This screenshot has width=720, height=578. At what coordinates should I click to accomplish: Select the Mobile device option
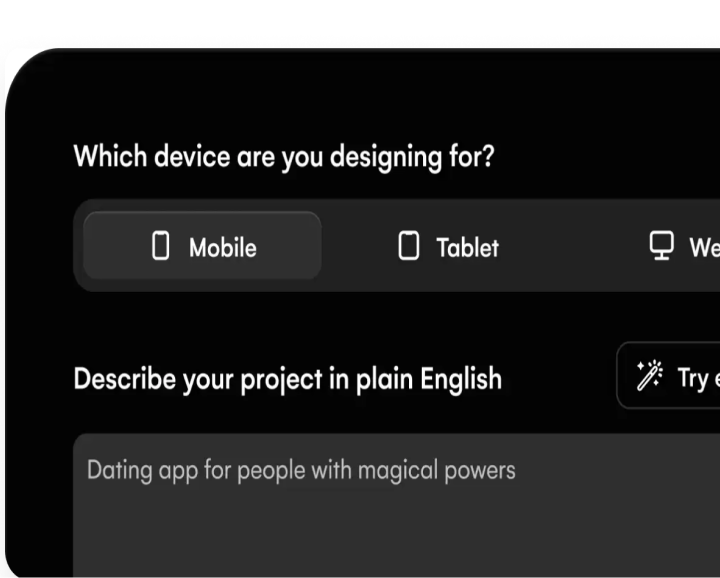(x=202, y=246)
